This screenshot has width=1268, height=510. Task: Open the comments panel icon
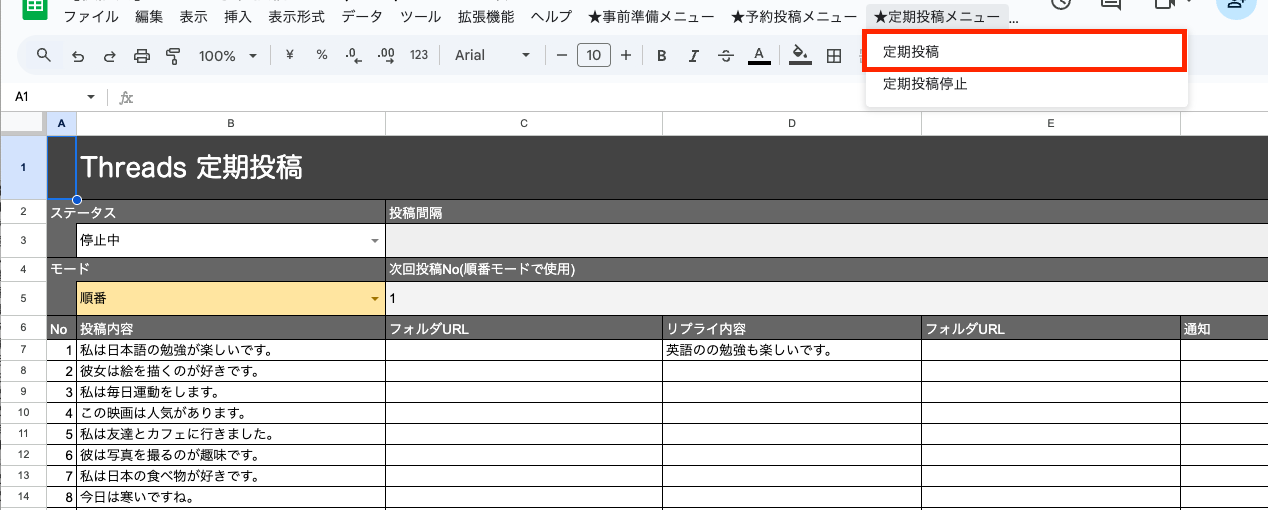coord(1111,5)
